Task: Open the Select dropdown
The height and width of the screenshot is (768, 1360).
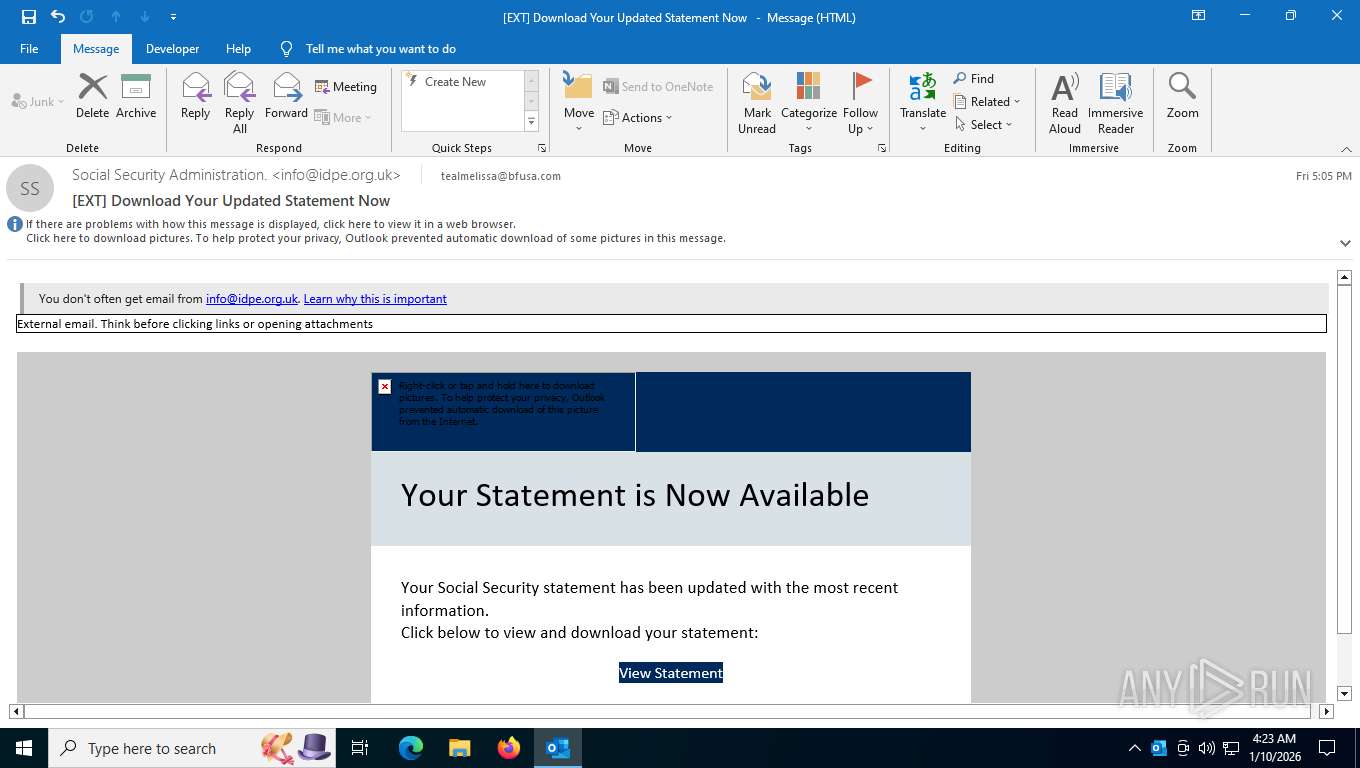Action: (x=984, y=125)
